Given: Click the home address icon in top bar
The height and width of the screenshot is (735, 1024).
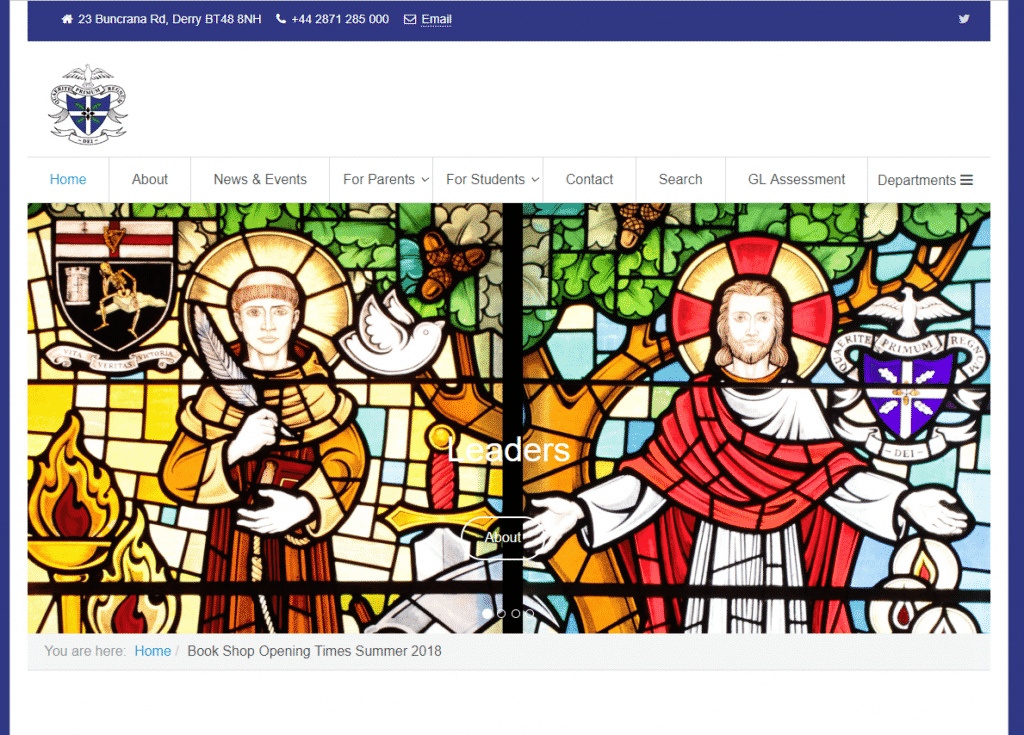Looking at the screenshot, I should 67,19.
